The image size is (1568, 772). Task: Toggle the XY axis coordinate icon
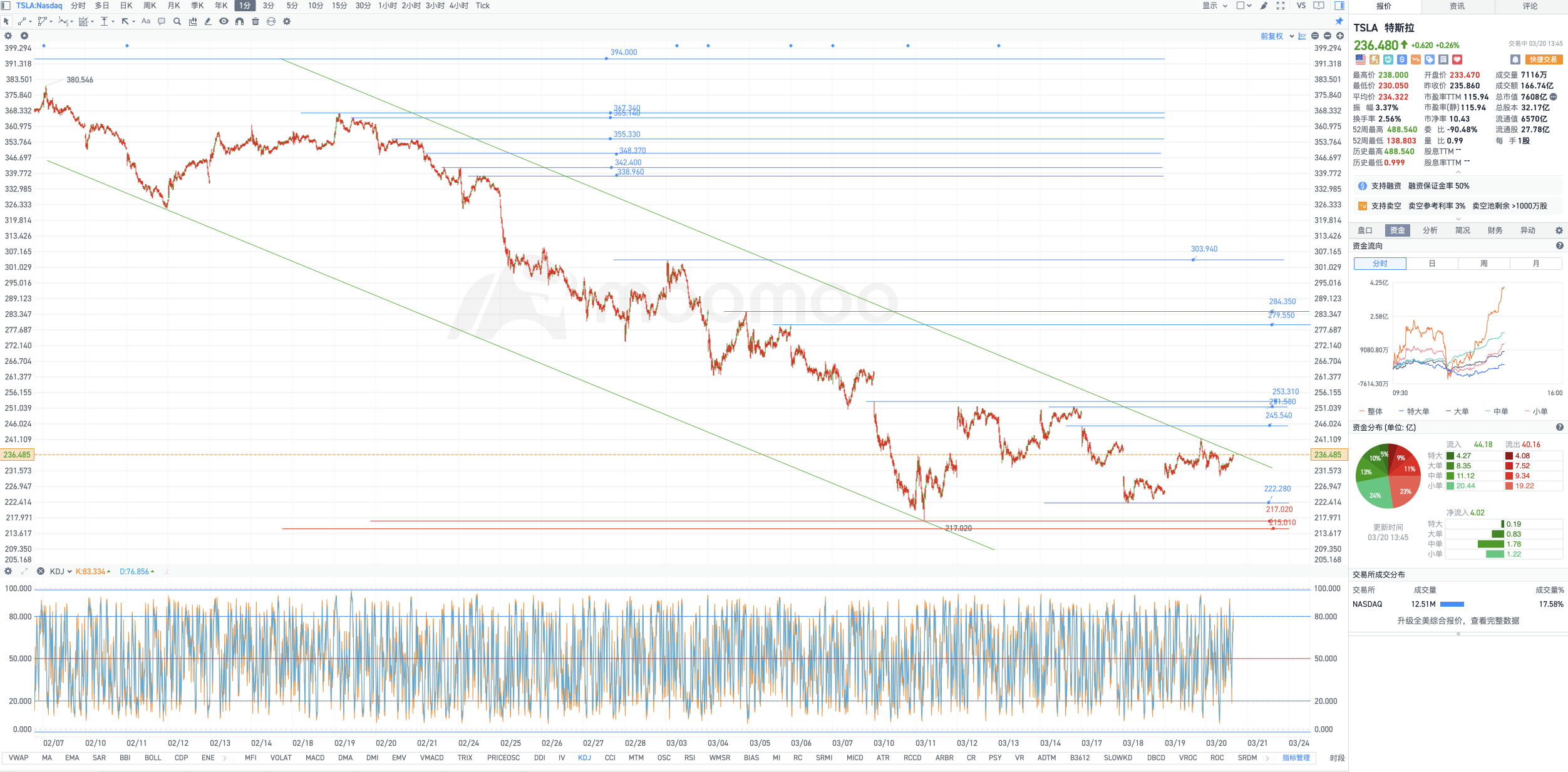1302,36
